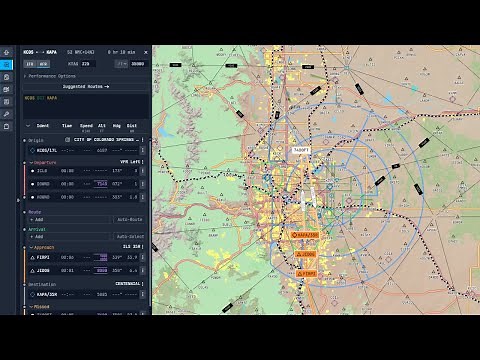480x360 pixels.
Task: Select the VFR flight rules toggle
Action: click(43, 64)
